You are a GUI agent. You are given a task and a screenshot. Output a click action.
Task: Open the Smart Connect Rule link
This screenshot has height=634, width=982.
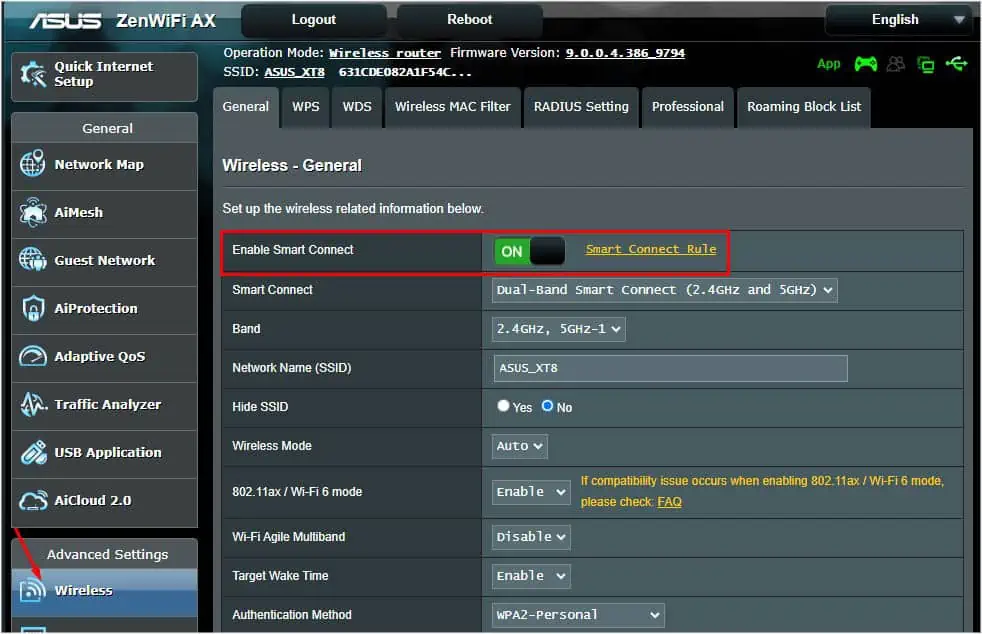pos(651,249)
